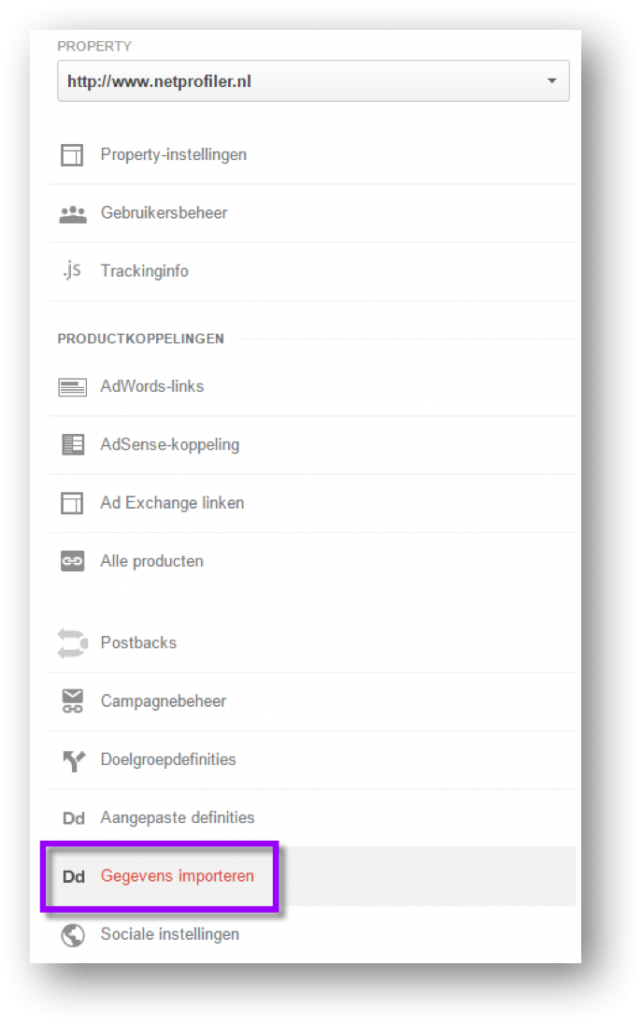The width and height of the screenshot is (642, 1024).
Task: Click the Dd icon beside Aangepaste definities
Action: 73,818
